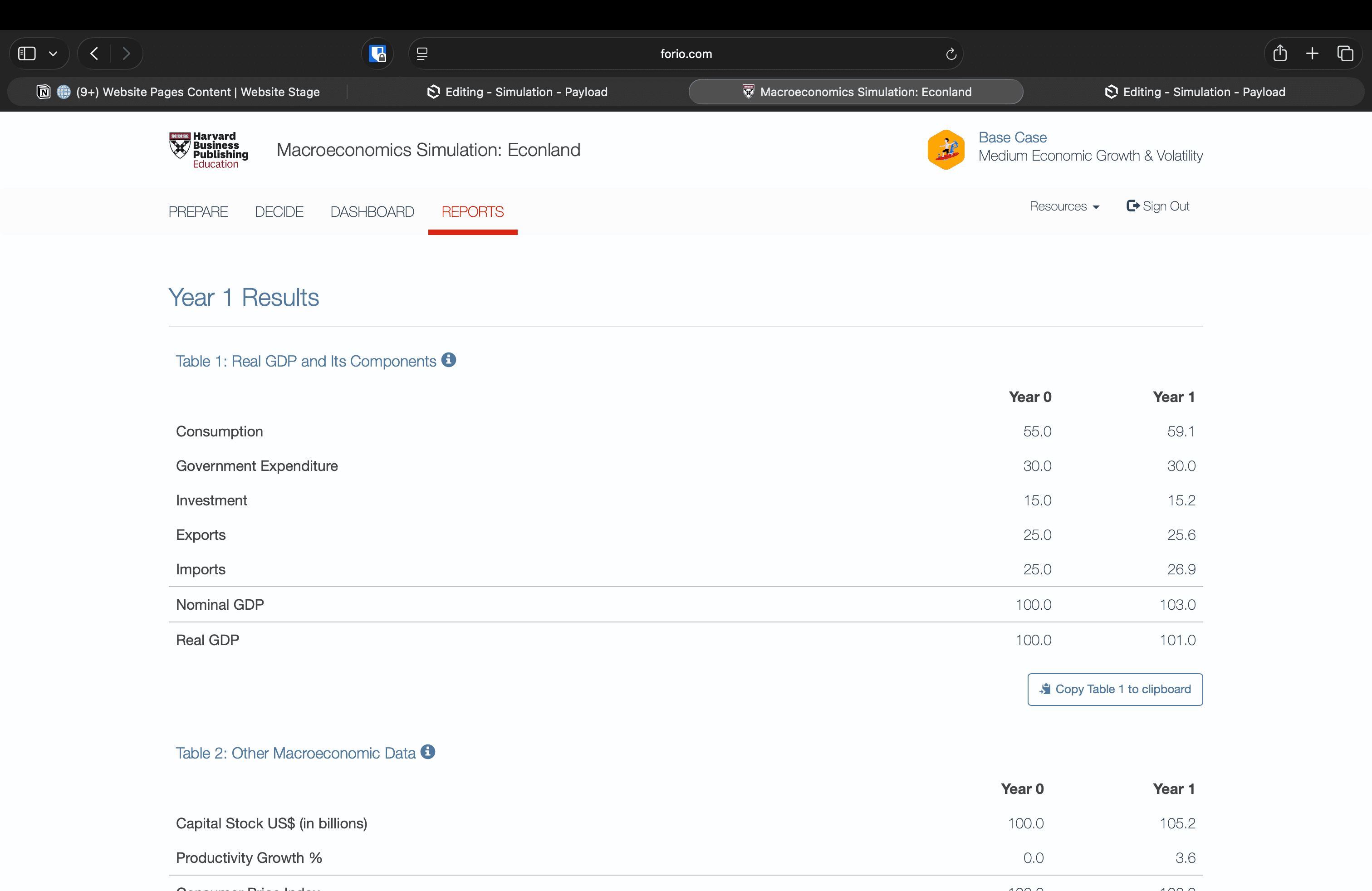Image resolution: width=1372 pixels, height=891 pixels.
Task: Switch to the DASHBOARD tab
Action: pos(372,211)
